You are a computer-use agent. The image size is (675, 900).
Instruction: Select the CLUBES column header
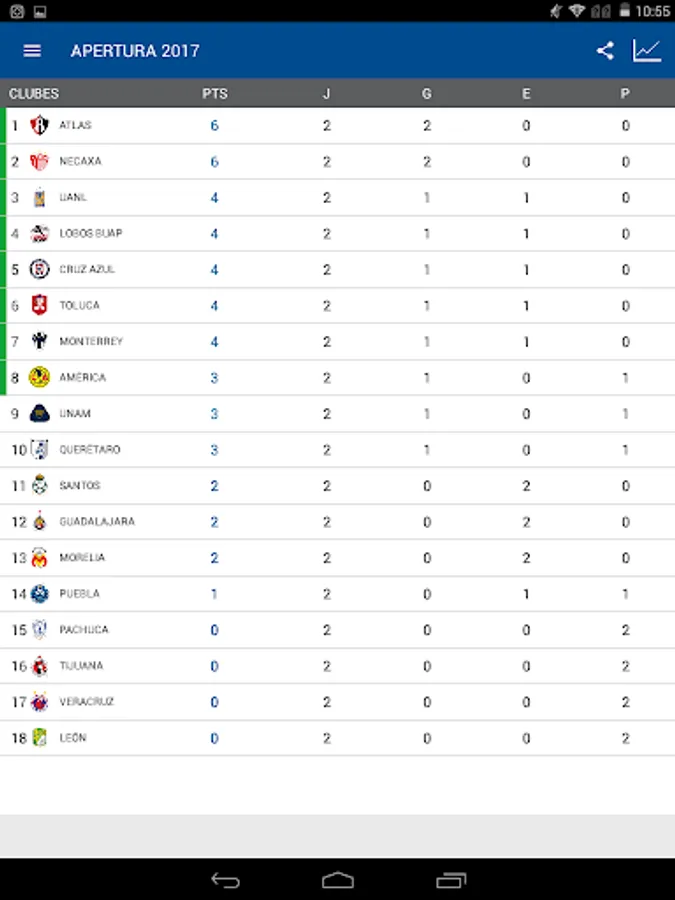tap(34, 94)
